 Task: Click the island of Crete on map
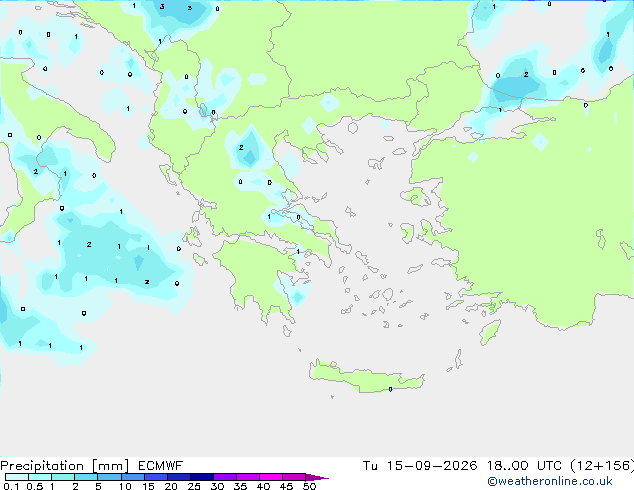(366, 376)
